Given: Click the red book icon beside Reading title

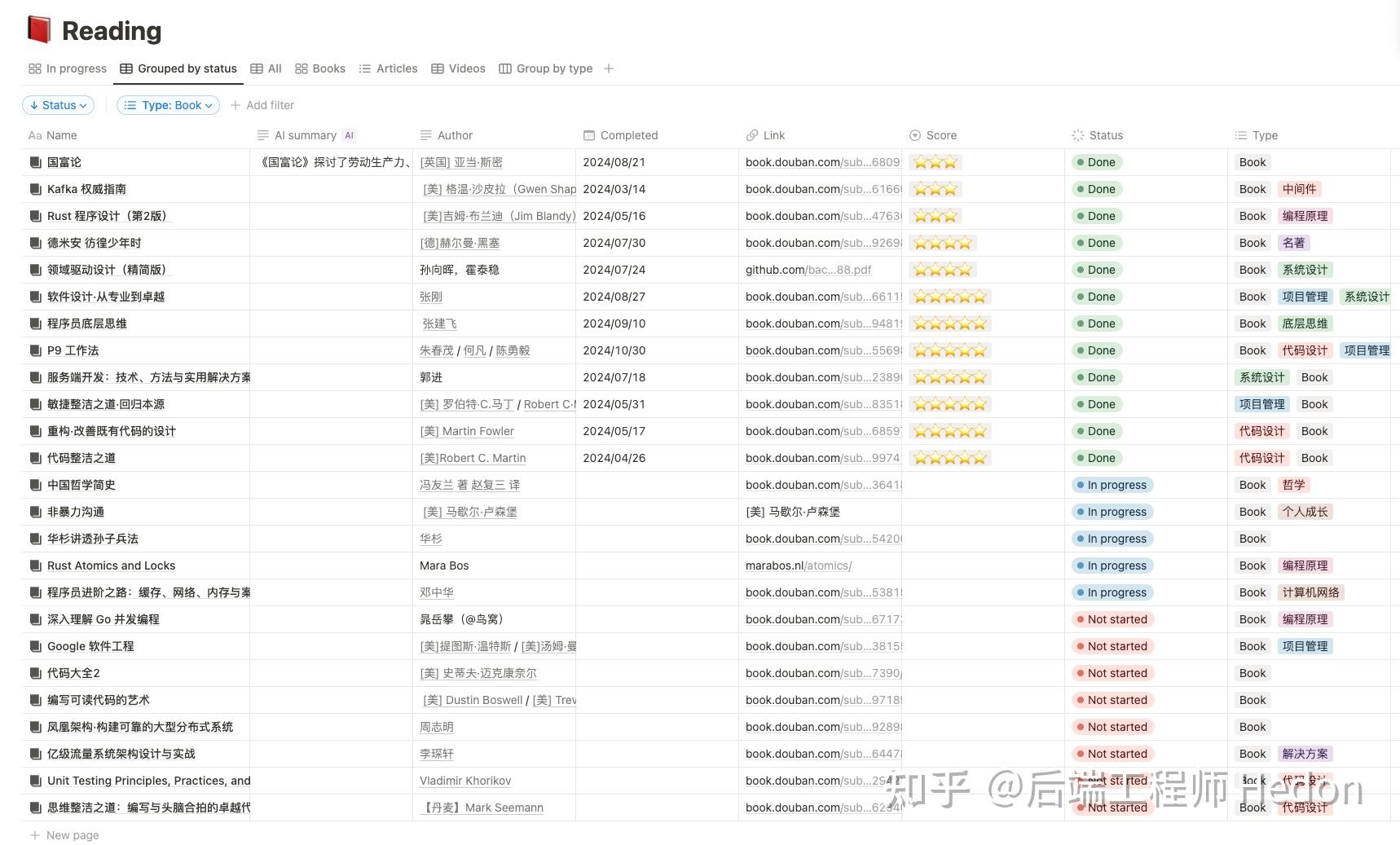Looking at the screenshot, I should tap(38, 29).
